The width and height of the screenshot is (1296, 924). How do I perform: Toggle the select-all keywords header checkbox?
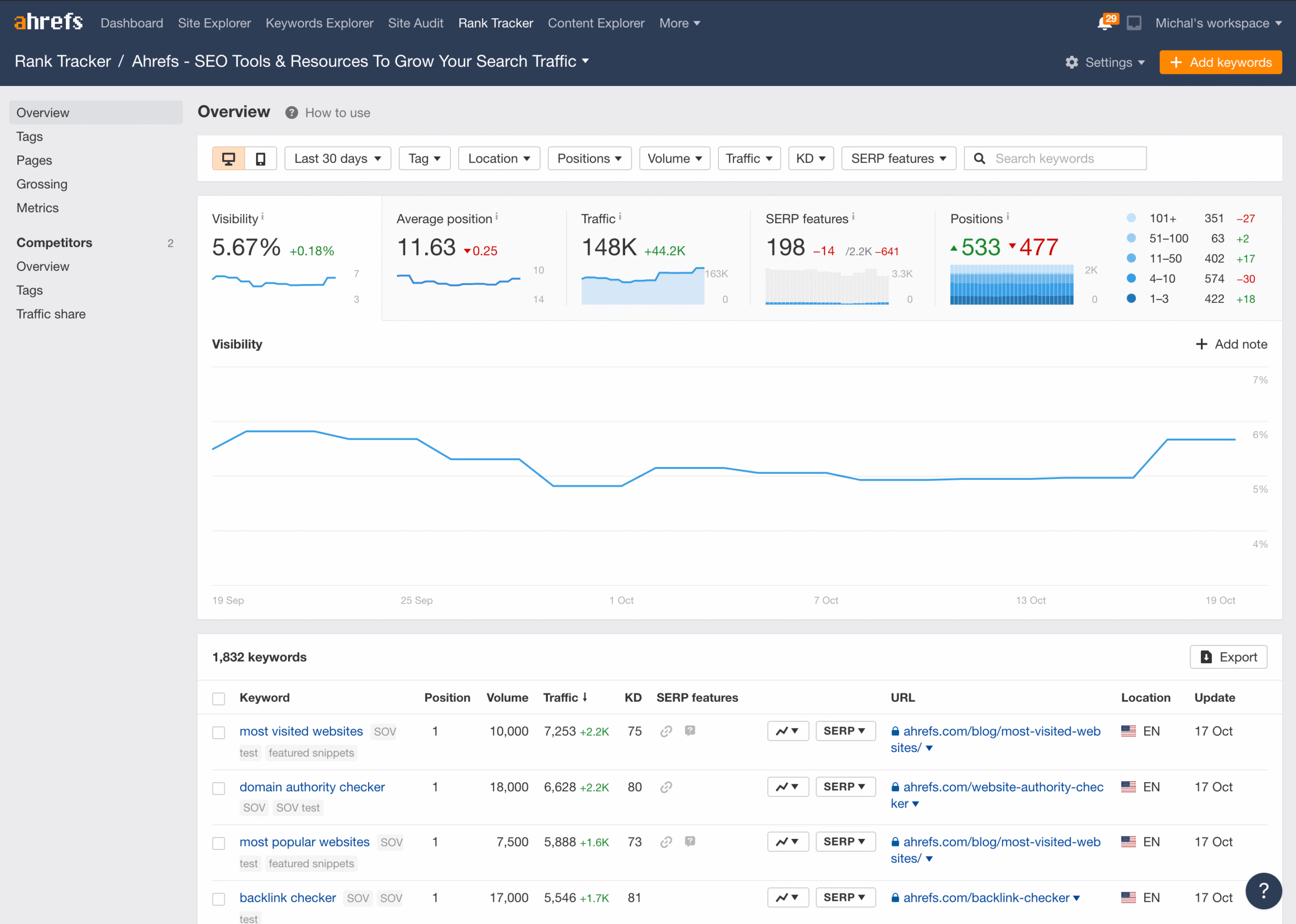point(219,699)
